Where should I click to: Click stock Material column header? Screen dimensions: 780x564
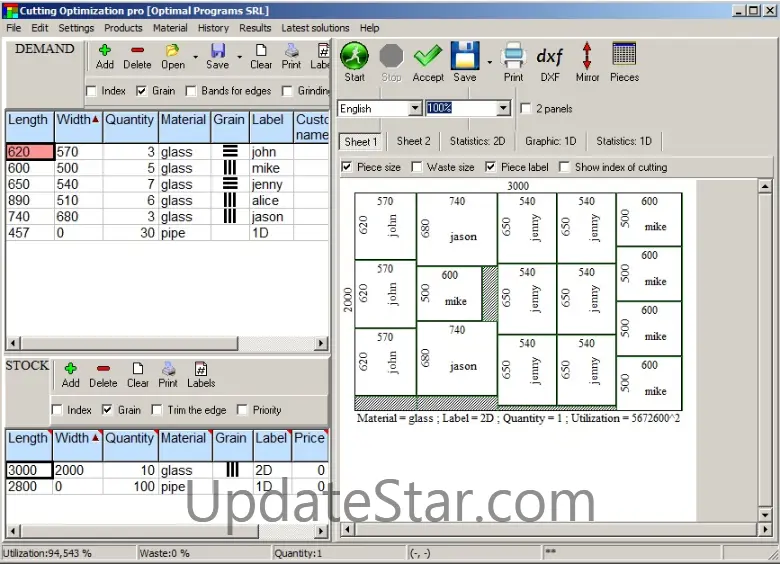(x=186, y=445)
